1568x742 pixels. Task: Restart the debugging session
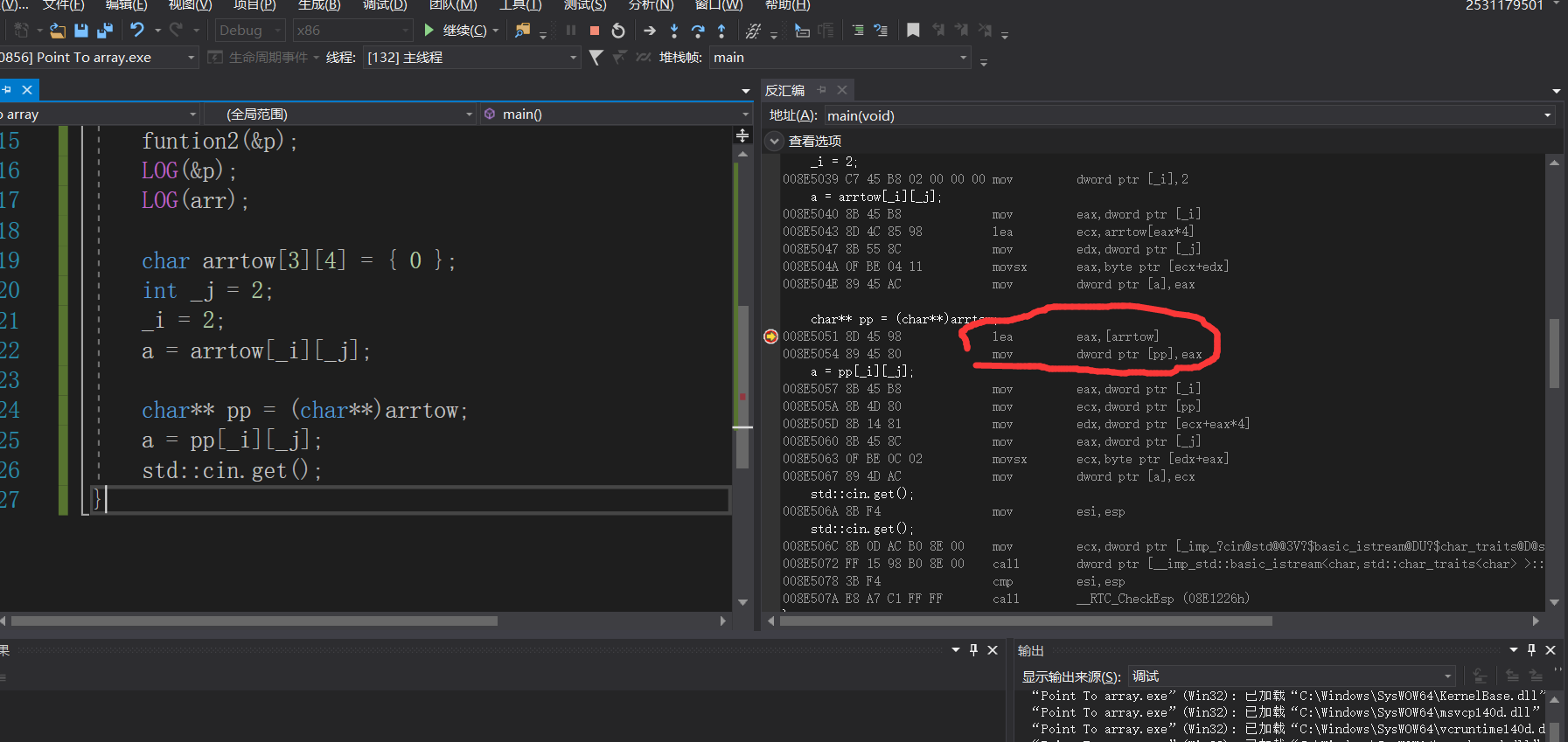coord(618,31)
